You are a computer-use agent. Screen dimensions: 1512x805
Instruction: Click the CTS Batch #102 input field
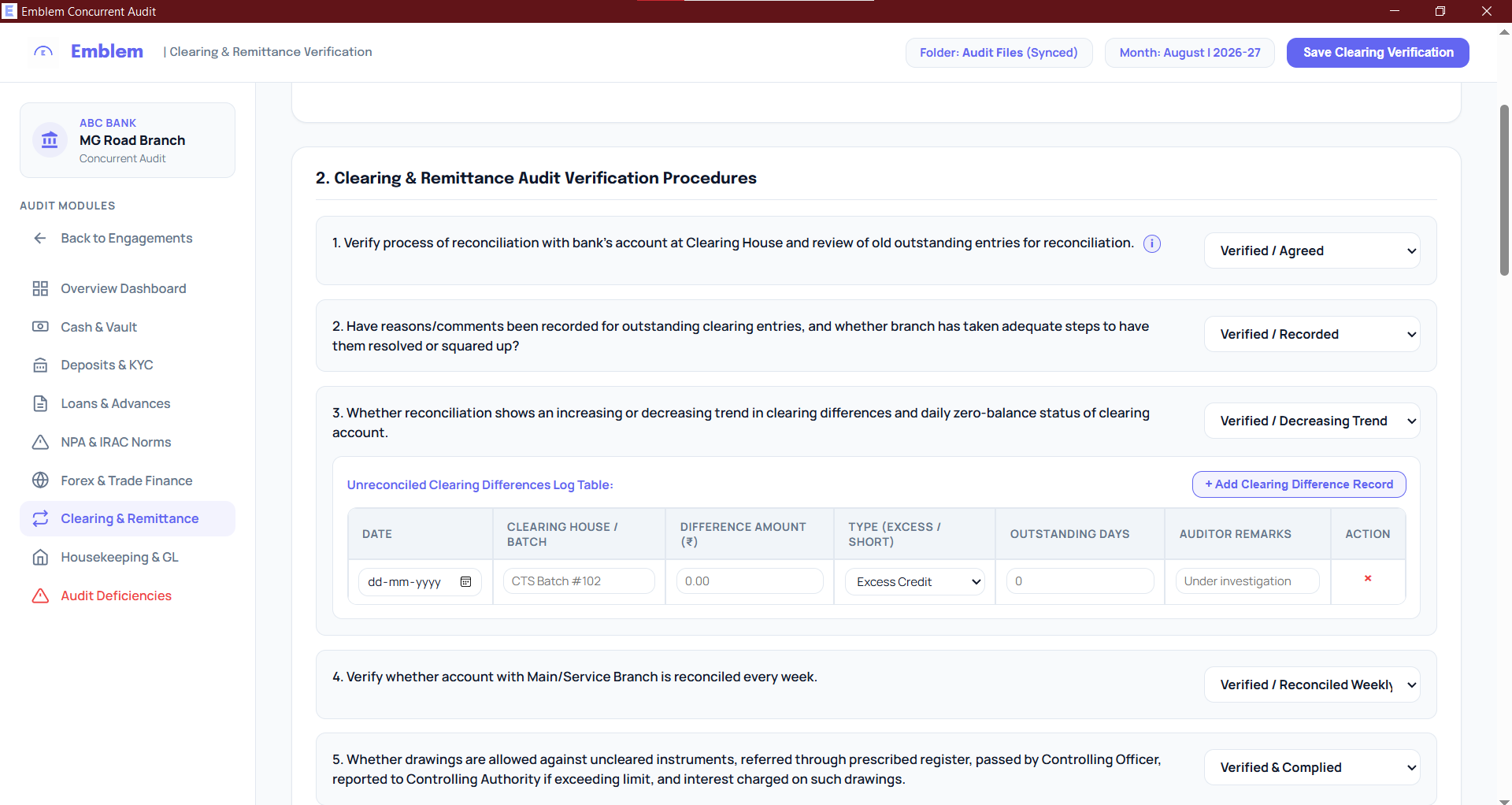(579, 581)
